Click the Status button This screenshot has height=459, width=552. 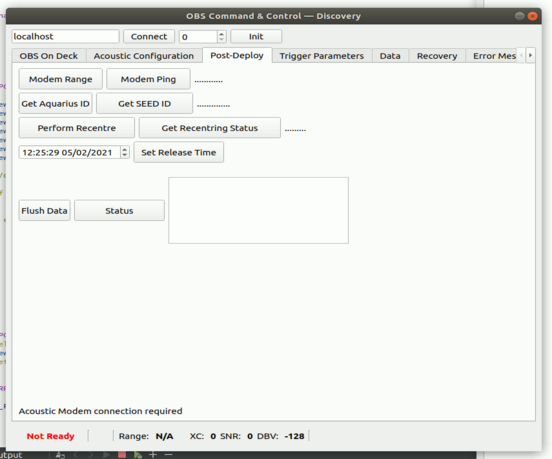point(119,210)
